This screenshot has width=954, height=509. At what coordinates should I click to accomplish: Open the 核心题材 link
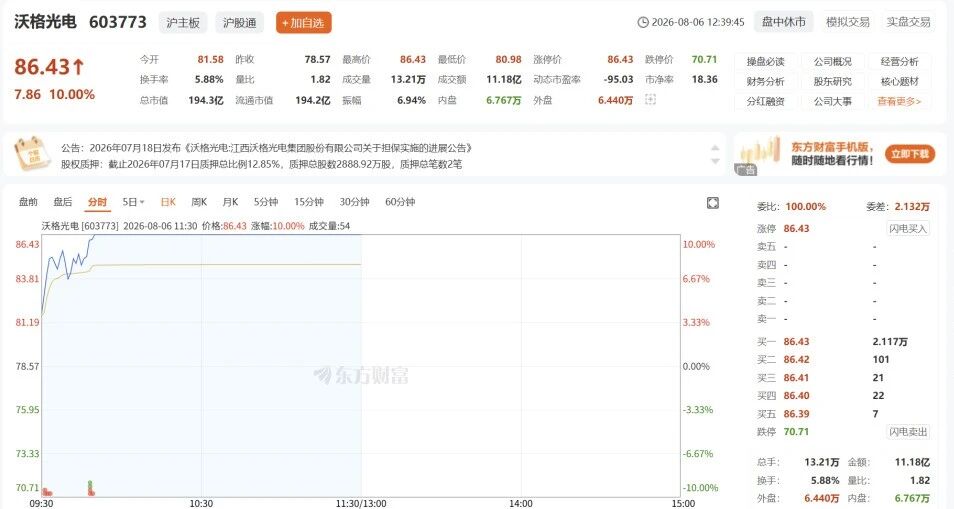[899, 81]
